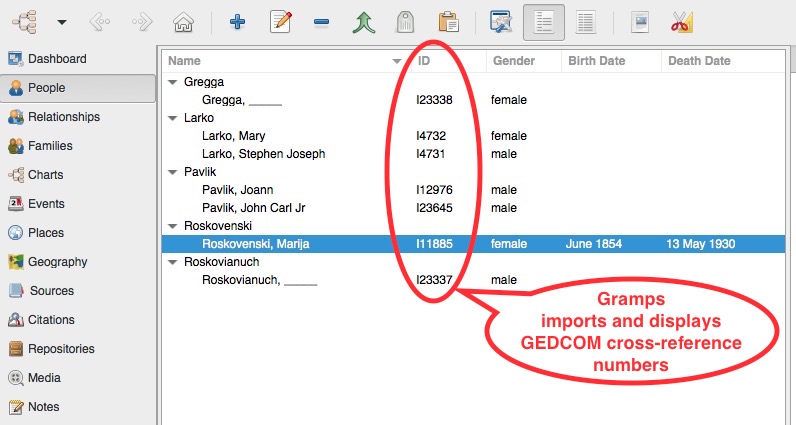
Task: Open Charts view
Action: pos(78,175)
